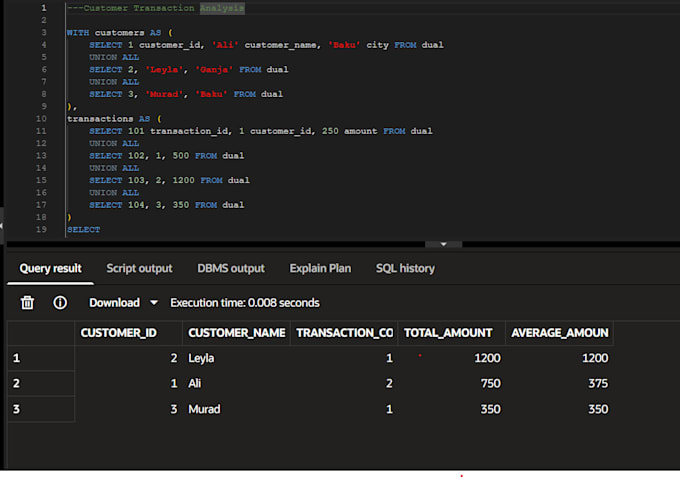Viewport: 680px width, 477px height.
Task: Click the 'Ganja' string in editor
Action: point(214,69)
